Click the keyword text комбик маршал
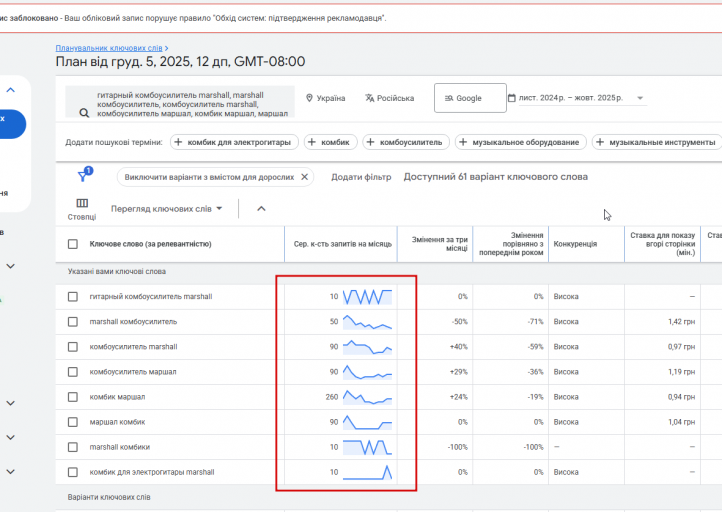This screenshot has width=722, height=512. click(x=117, y=397)
